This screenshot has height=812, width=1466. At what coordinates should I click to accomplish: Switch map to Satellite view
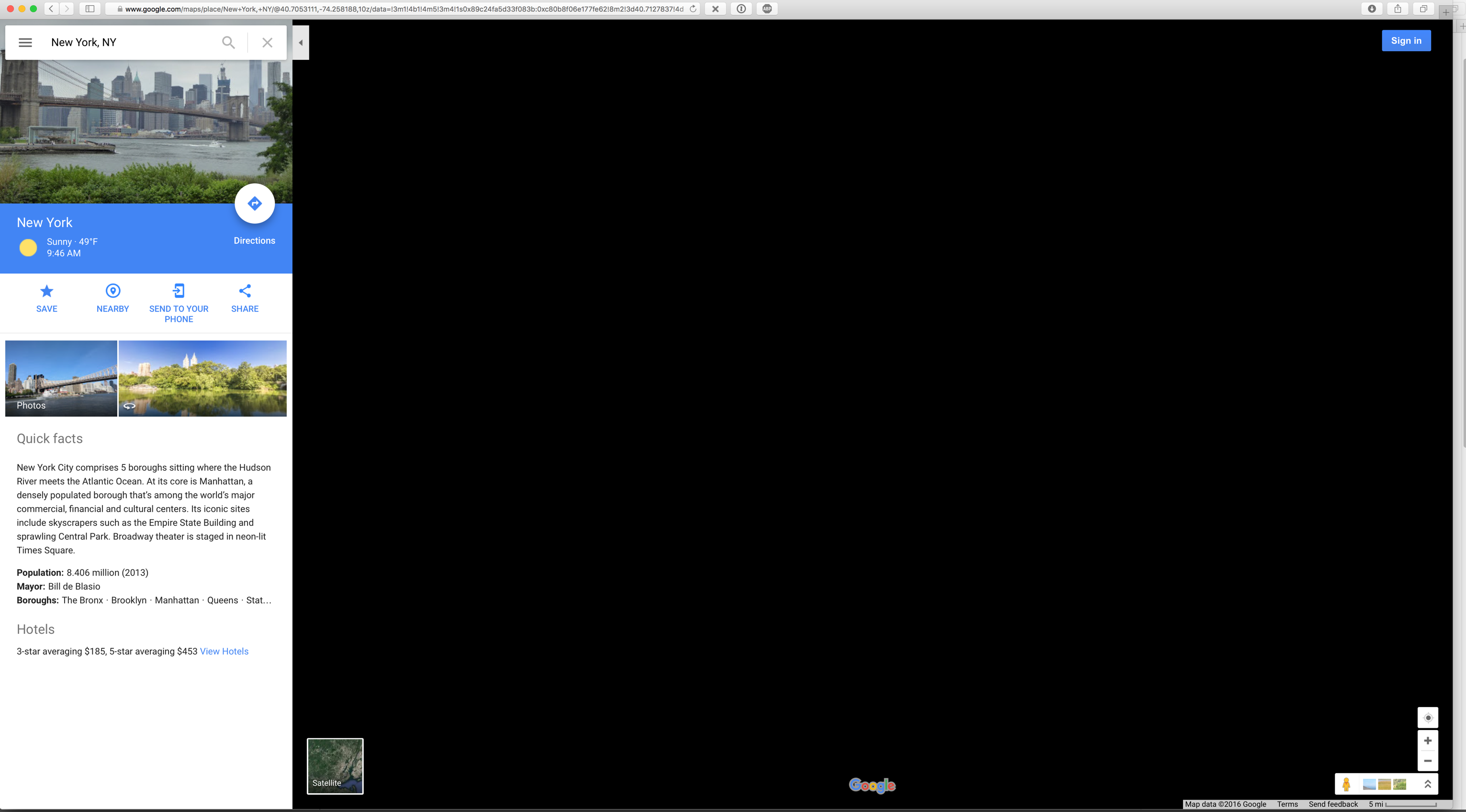pos(335,766)
